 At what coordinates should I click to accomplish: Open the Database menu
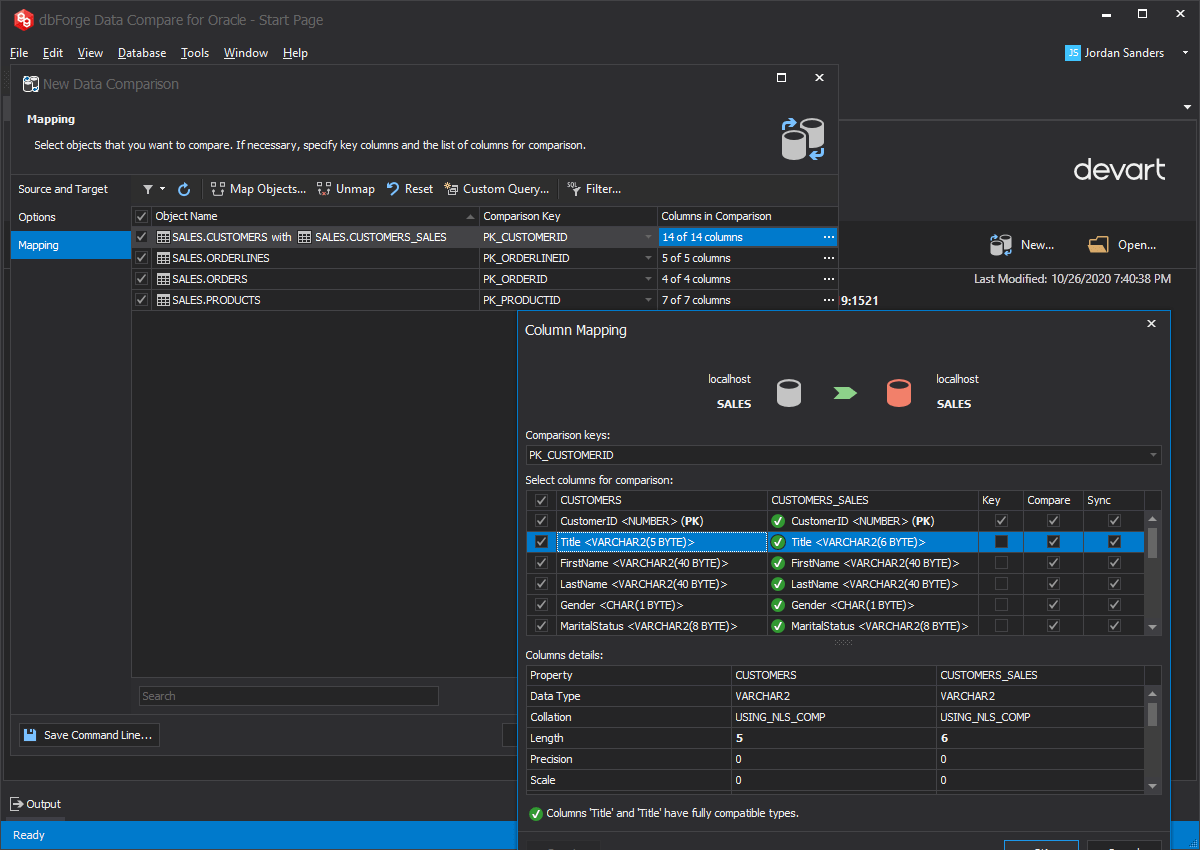141,53
